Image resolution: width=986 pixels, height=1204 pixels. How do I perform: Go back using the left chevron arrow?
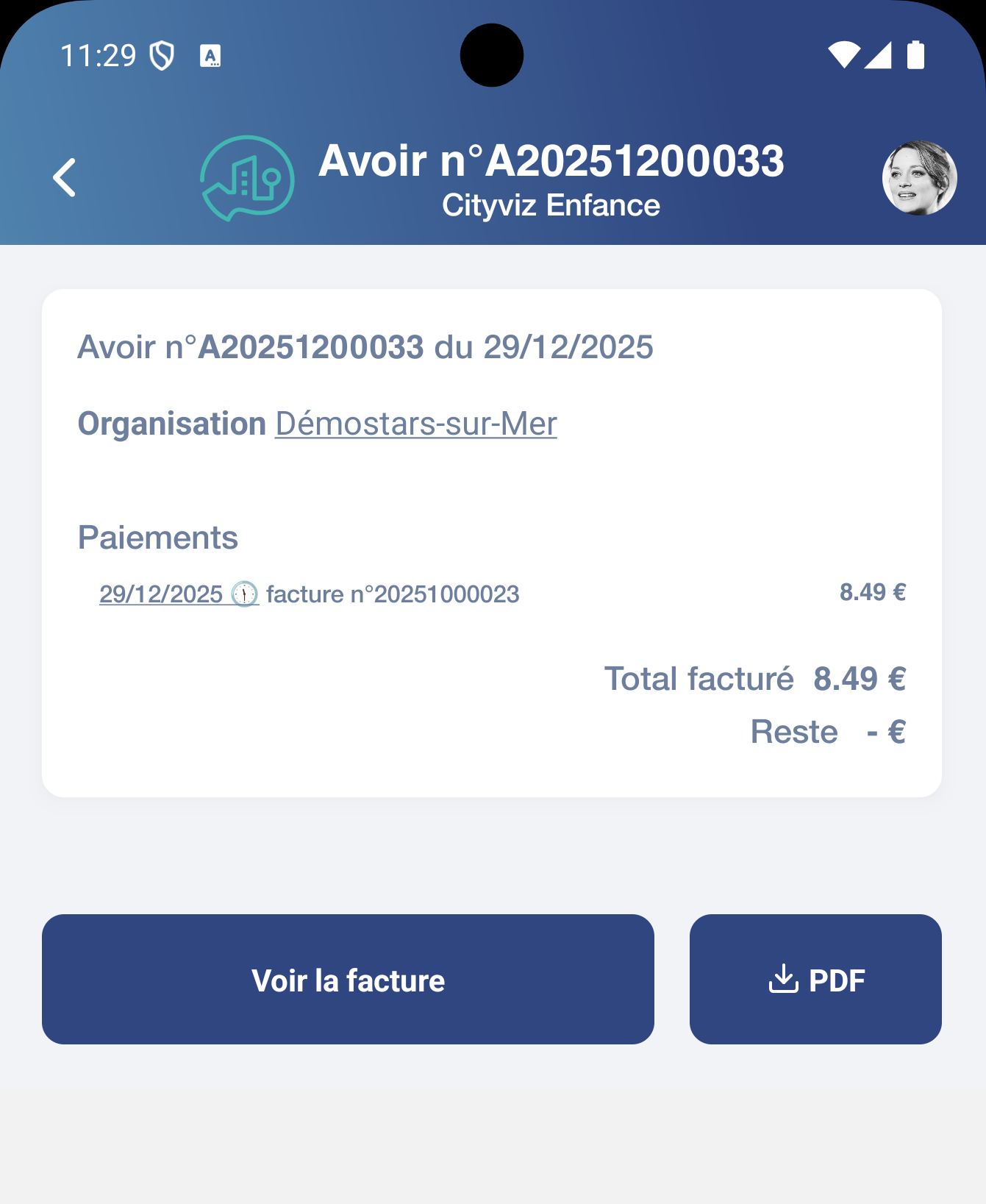pos(65,178)
